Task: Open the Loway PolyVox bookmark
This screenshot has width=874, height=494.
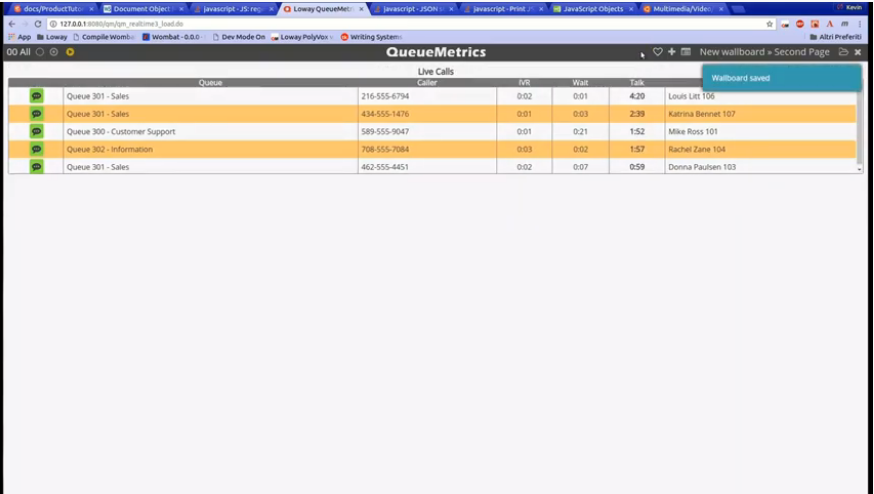Action: click(302, 37)
